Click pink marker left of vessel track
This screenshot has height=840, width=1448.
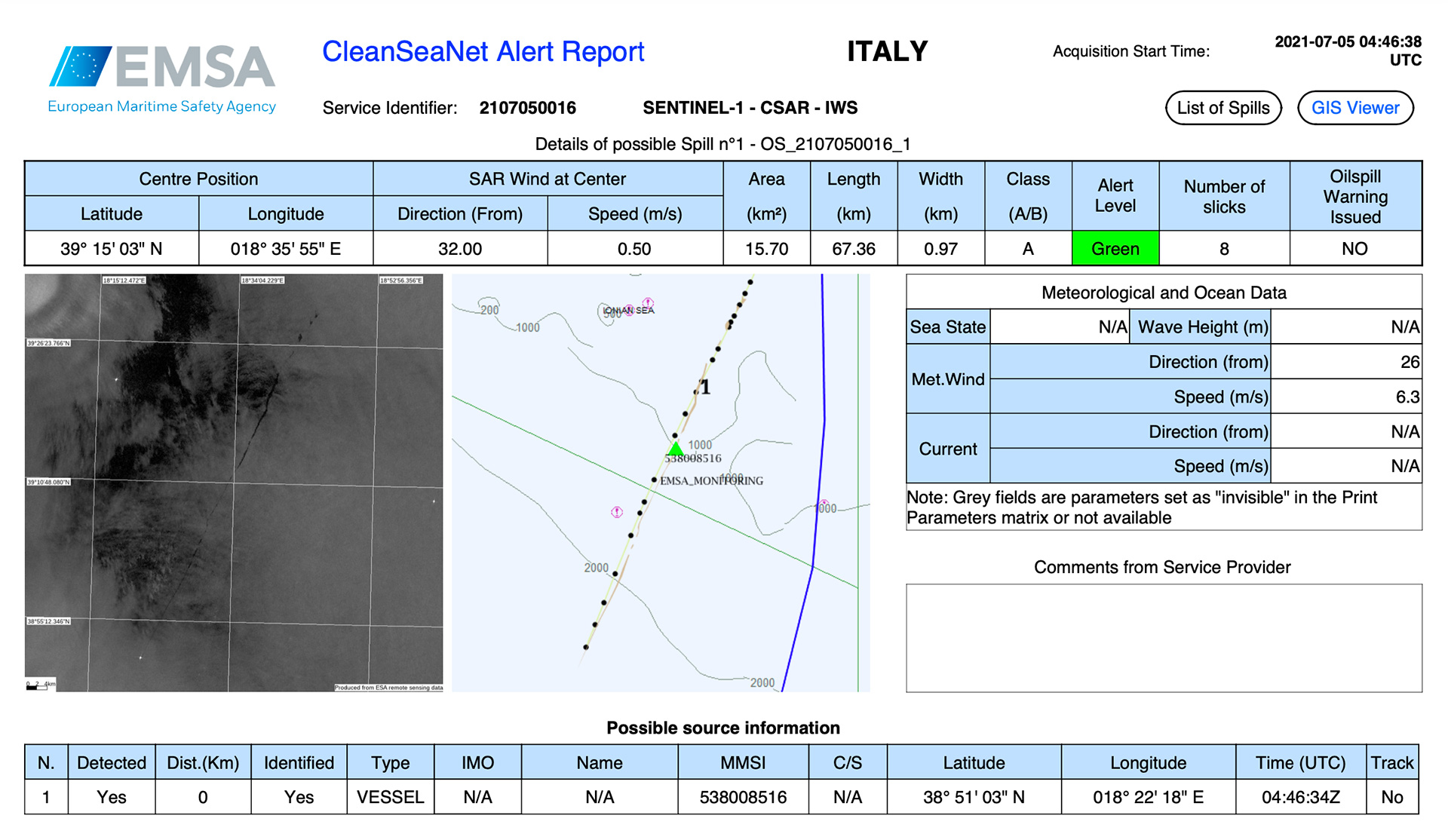[x=616, y=512]
